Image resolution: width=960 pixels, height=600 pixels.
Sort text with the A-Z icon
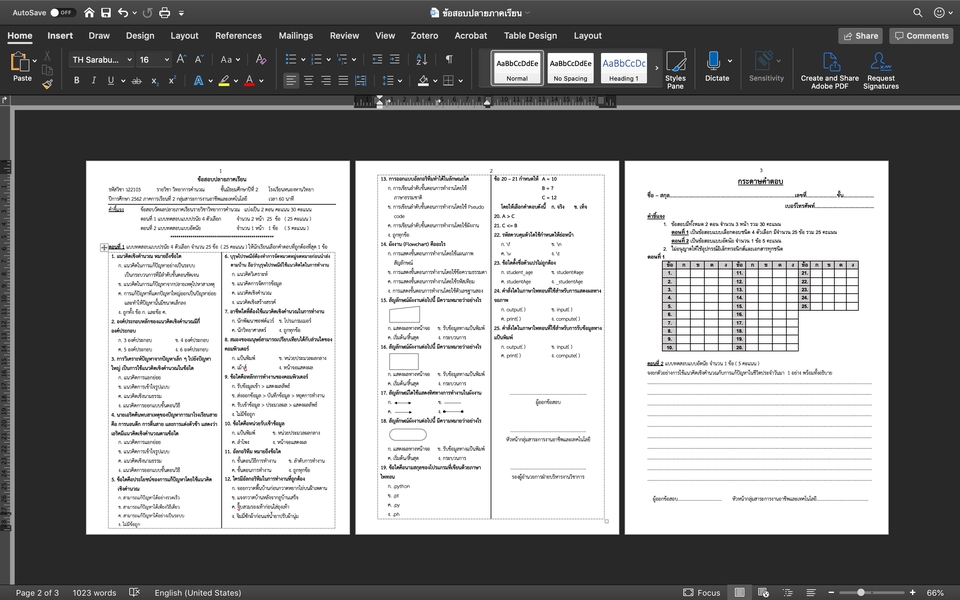pos(422,59)
